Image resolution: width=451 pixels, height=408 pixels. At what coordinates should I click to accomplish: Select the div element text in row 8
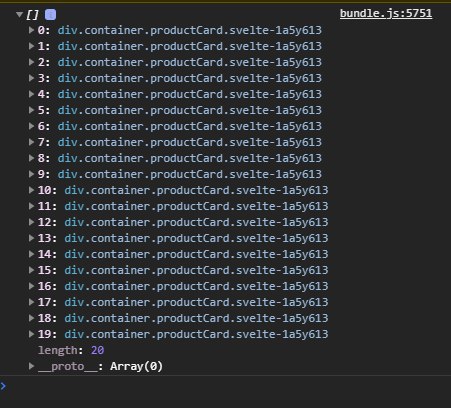pyautogui.click(x=190, y=158)
